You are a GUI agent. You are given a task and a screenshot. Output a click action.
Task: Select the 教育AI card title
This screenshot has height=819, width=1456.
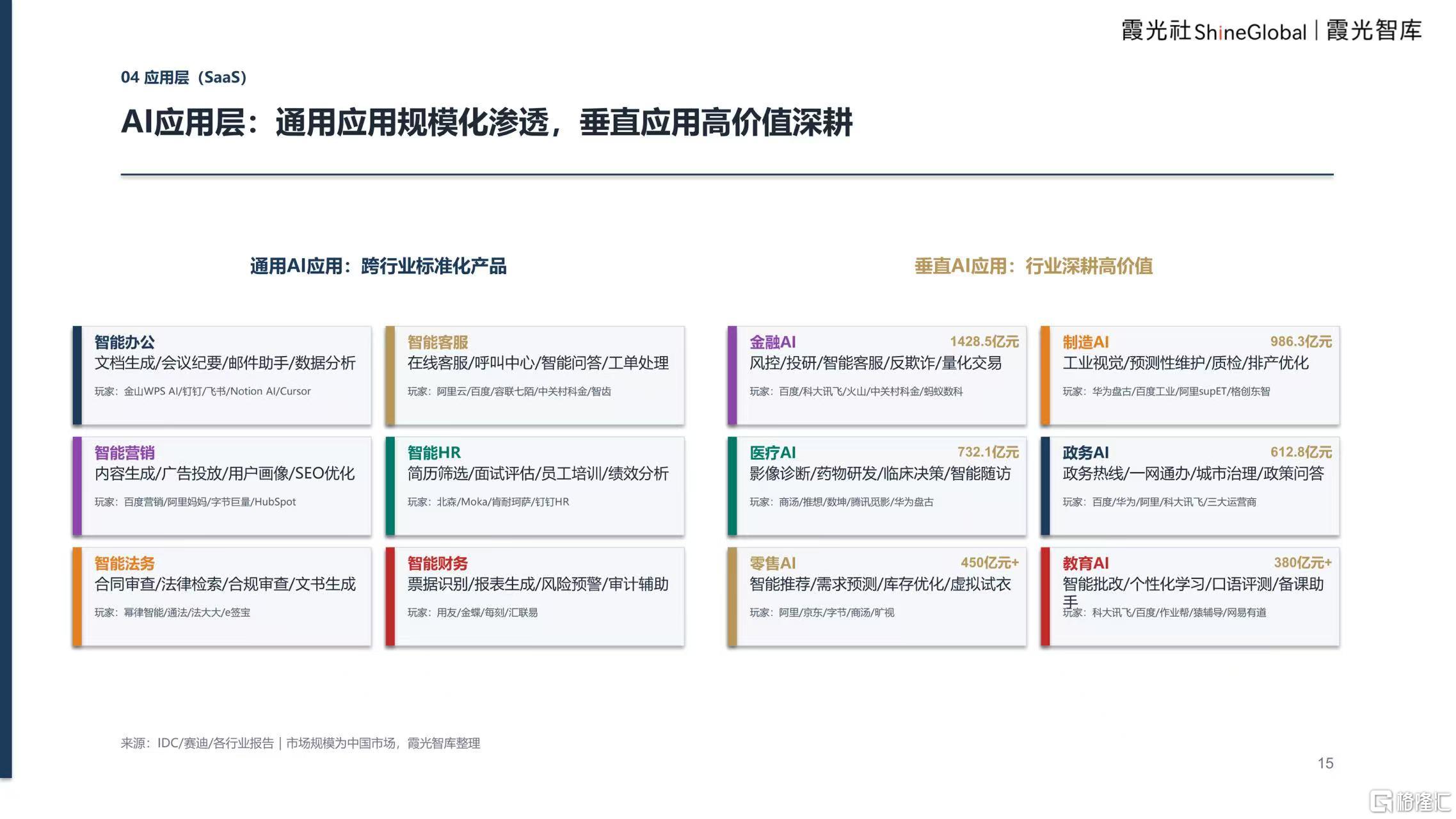(x=1085, y=564)
